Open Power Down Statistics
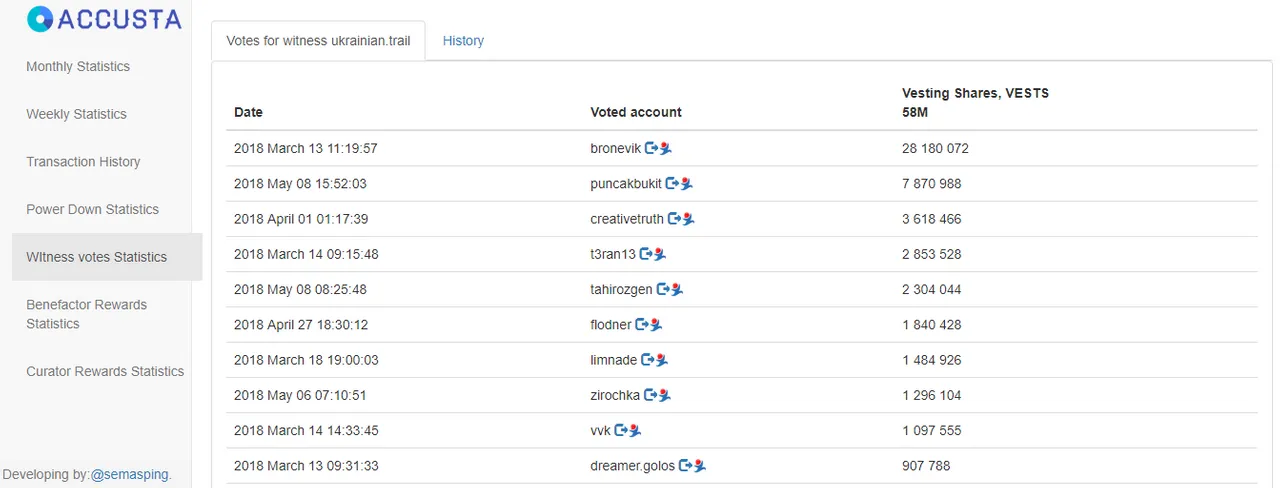The height and width of the screenshot is (488, 1280). click(x=92, y=209)
